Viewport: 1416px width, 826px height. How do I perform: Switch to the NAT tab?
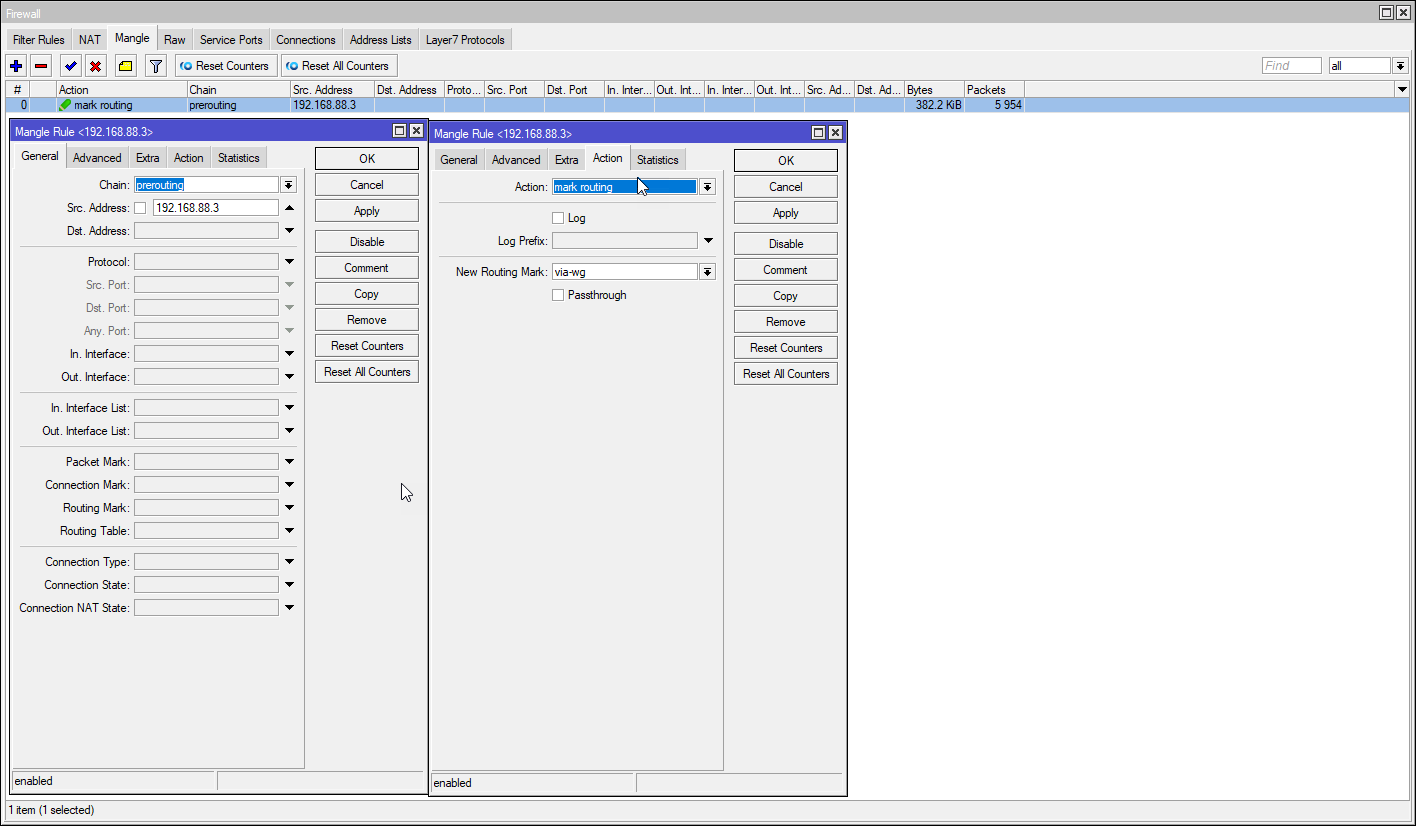click(x=90, y=40)
